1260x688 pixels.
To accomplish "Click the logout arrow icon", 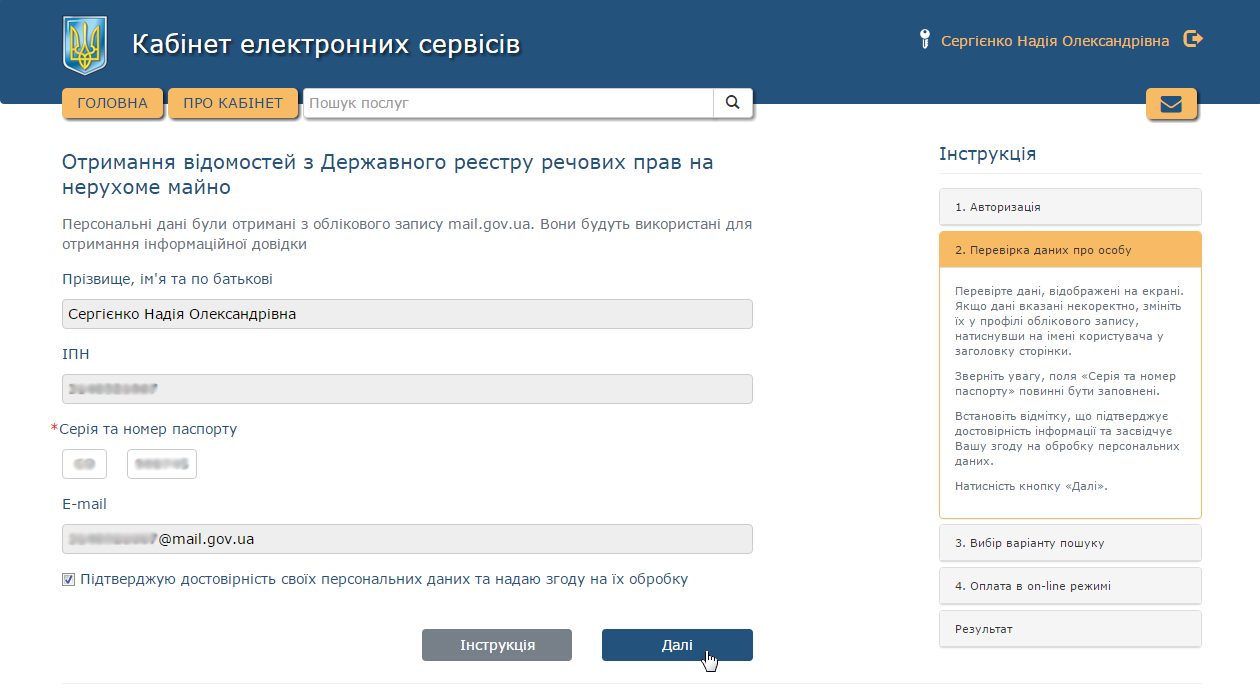I will [x=1192, y=39].
